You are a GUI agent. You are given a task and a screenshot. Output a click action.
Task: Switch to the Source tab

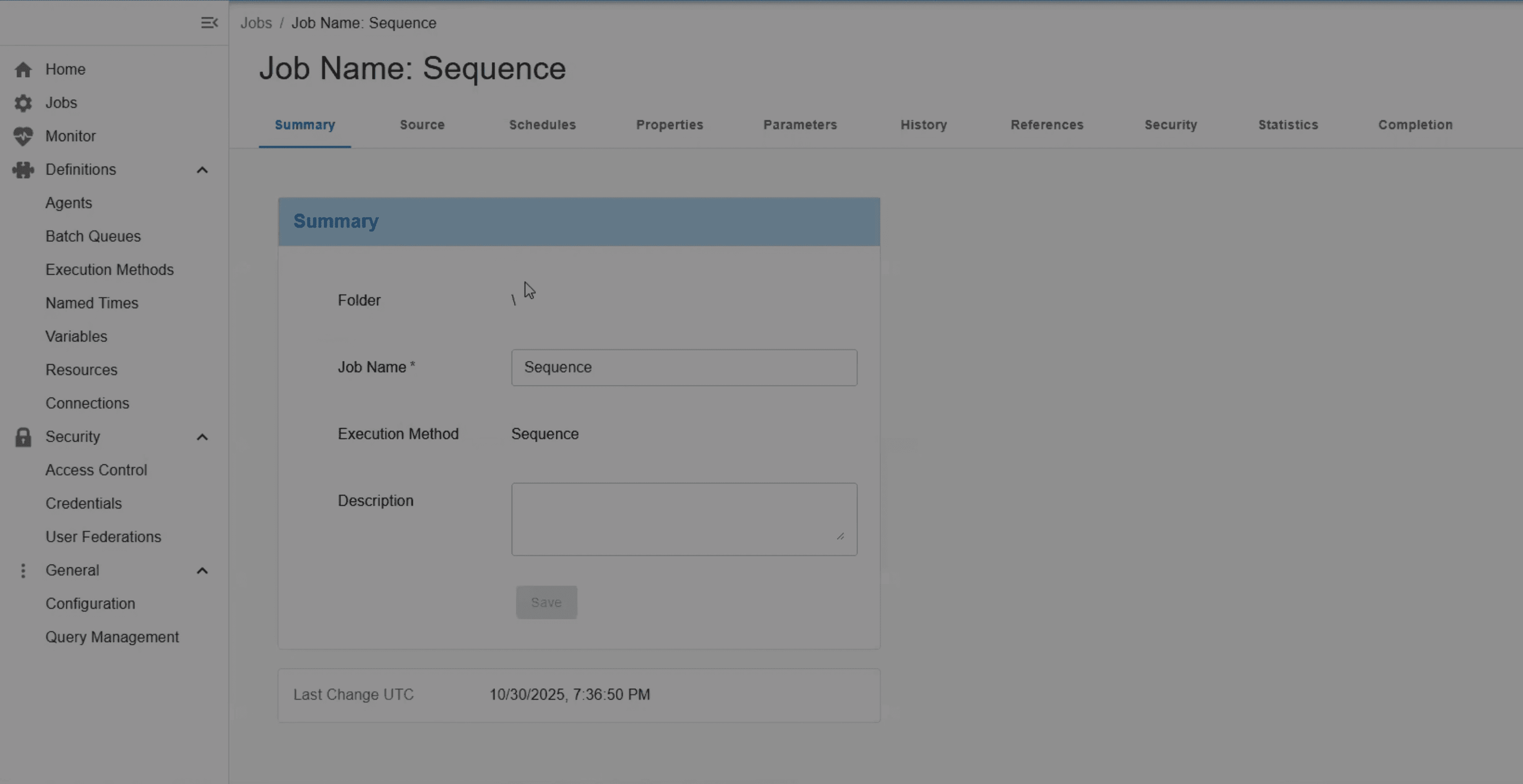click(421, 125)
